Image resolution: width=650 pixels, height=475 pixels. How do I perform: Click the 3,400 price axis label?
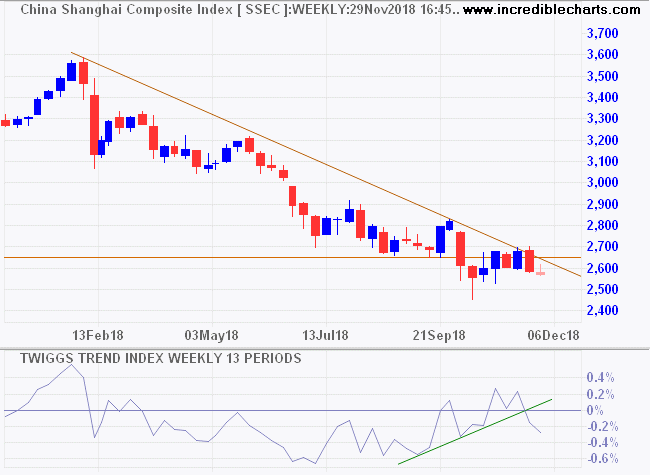point(602,97)
